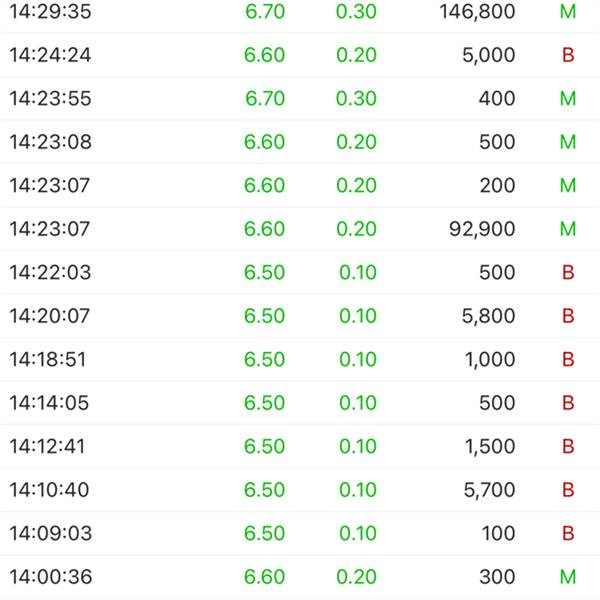Click the 5,800 volume value
This screenshot has height=600, width=600.
[x=488, y=316]
